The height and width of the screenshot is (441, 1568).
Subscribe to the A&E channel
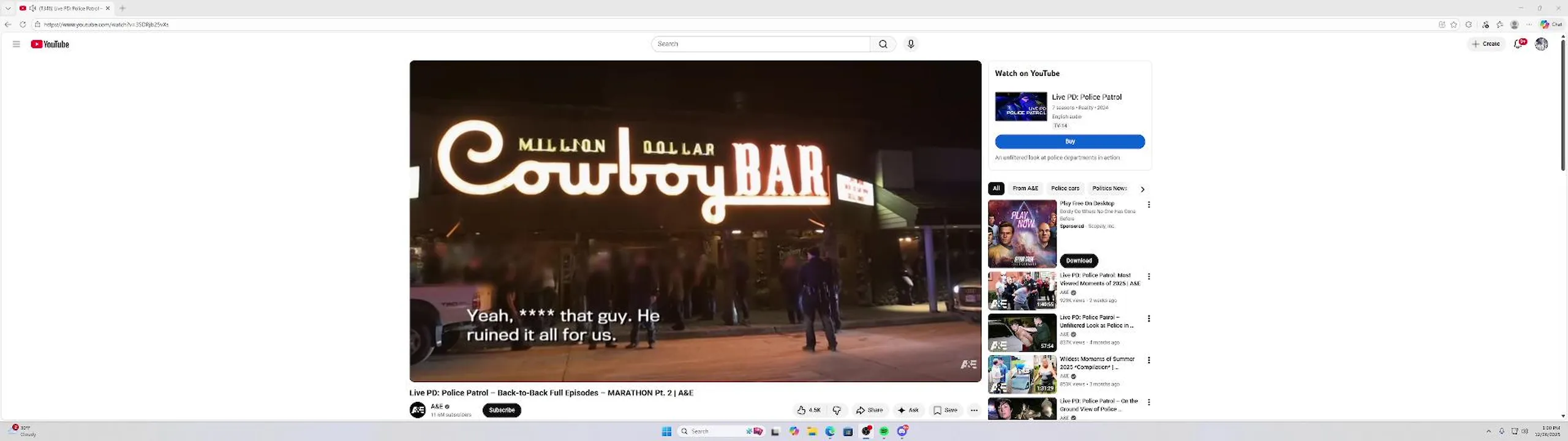point(502,410)
